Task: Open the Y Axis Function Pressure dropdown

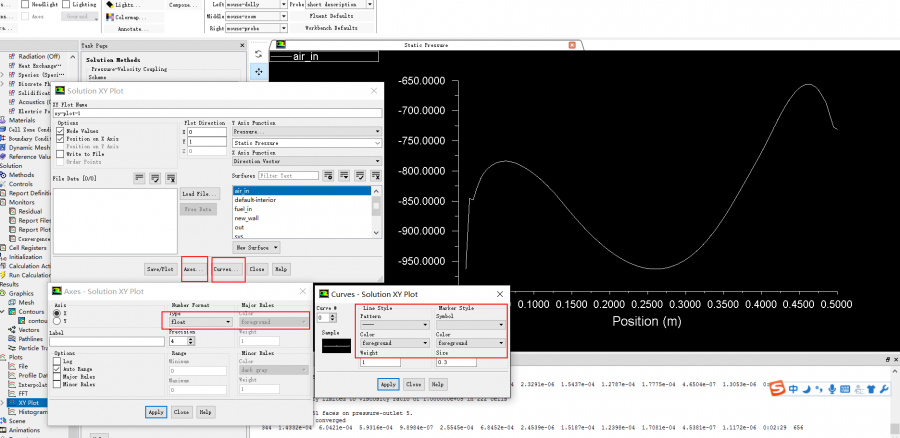Action: click(x=306, y=131)
